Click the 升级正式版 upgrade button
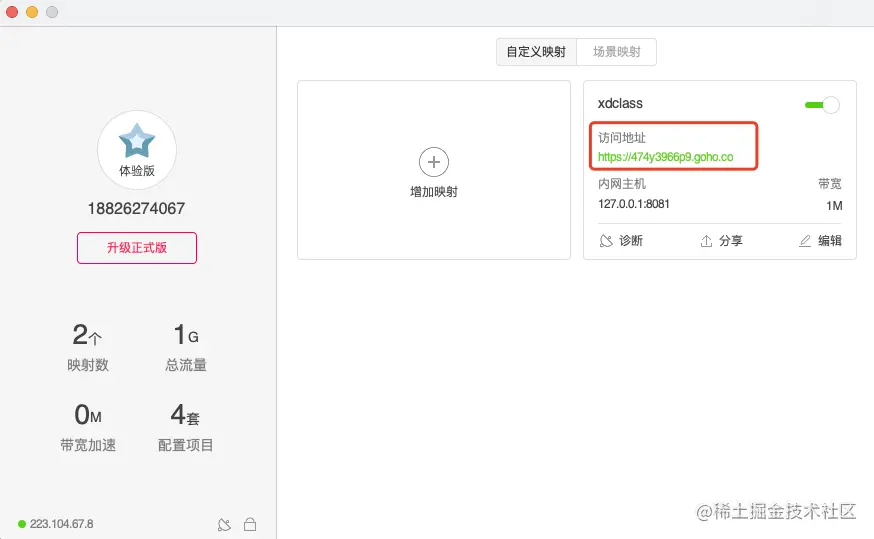Viewport: 874px width, 539px height. pyautogui.click(x=137, y=248)
